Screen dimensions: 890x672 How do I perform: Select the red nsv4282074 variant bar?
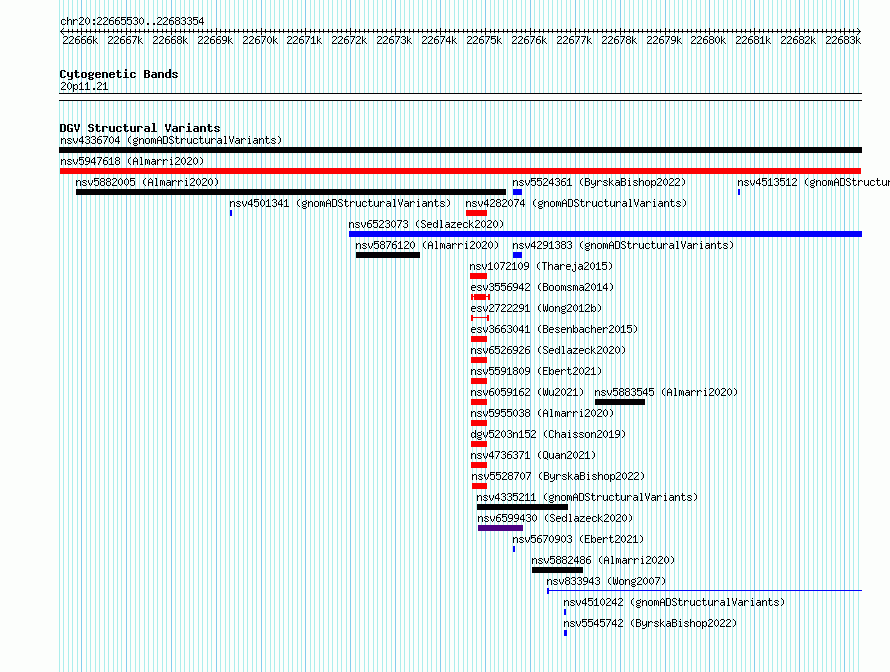[x=476, y=213]
